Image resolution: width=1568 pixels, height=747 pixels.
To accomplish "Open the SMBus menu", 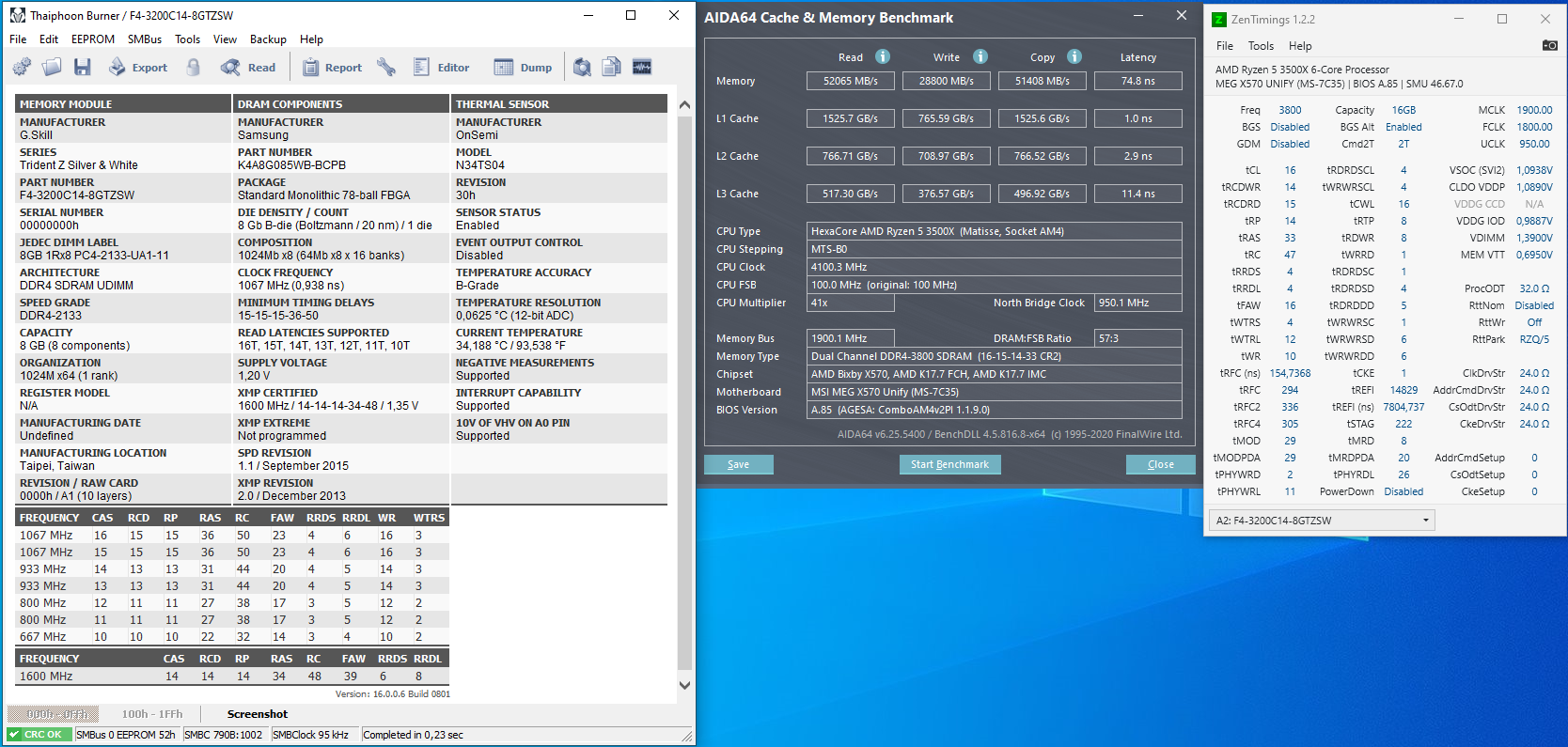I will (x=145, y=39).
